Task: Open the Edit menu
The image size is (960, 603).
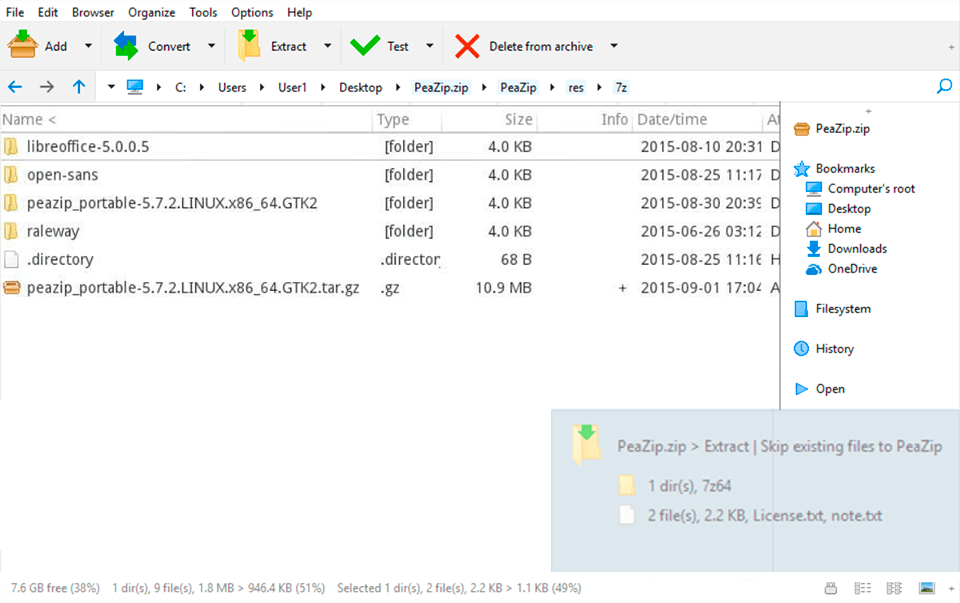Action: point(47,12)
